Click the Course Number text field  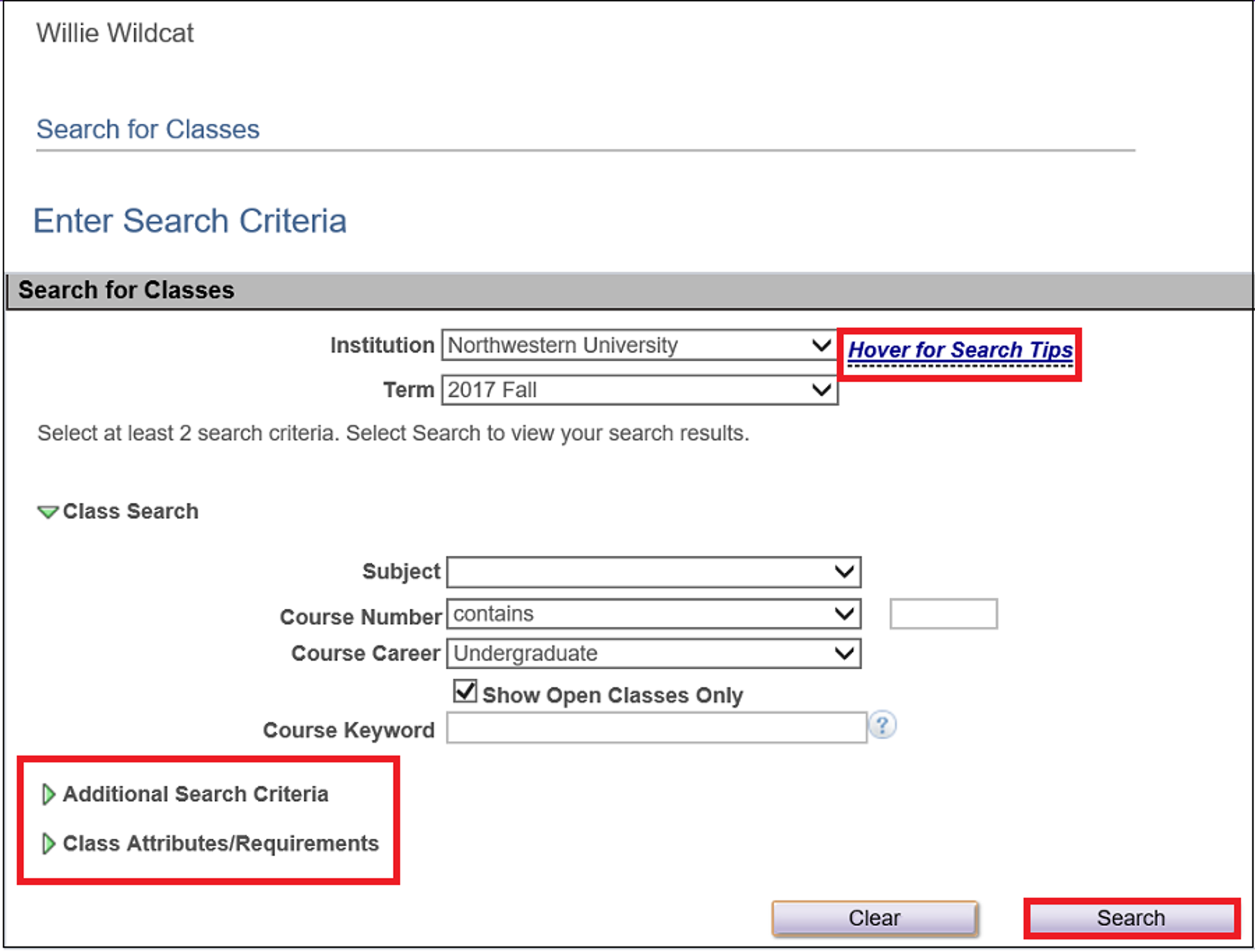(943, 614)
